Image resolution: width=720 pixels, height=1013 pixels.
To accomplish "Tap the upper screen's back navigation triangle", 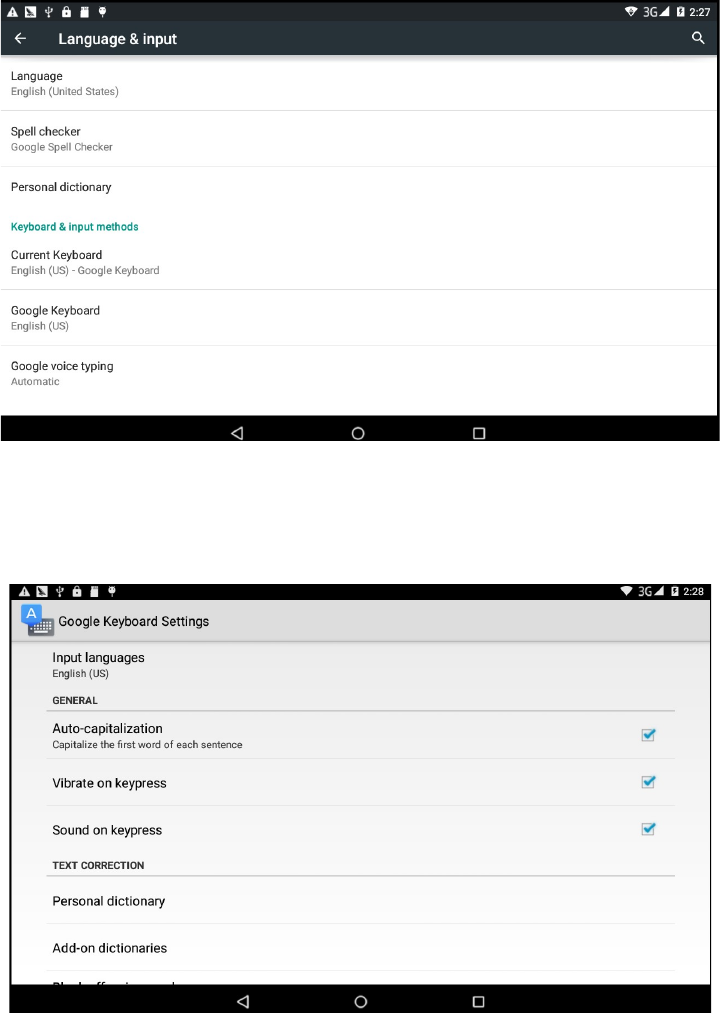I will tap(237, 433).
